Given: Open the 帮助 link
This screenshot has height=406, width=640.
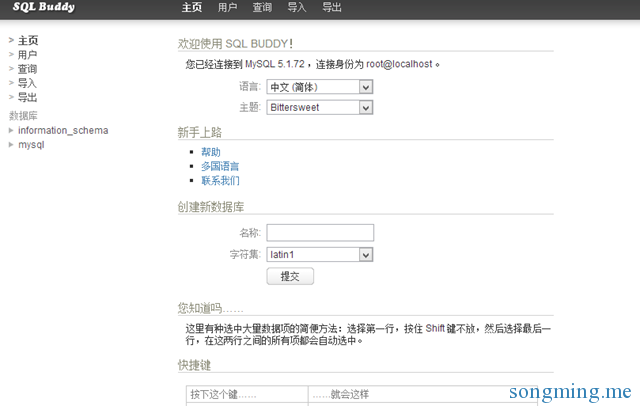Looking at the screenshot, I should (210, 152).
